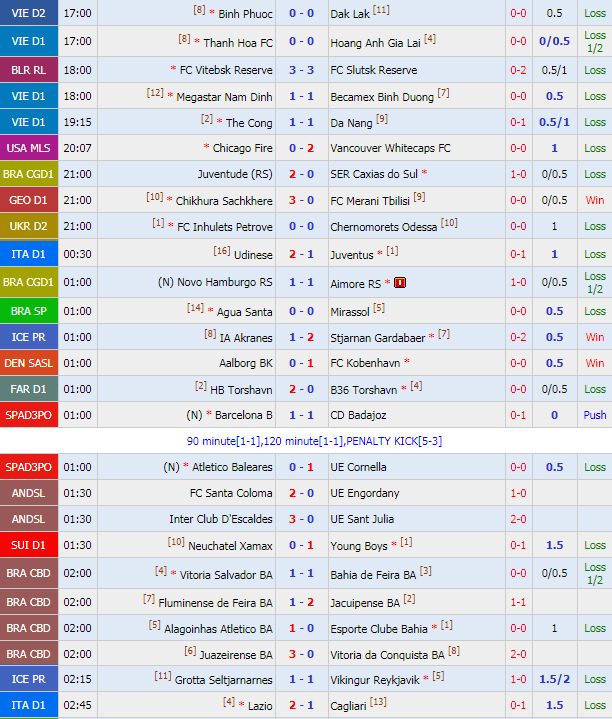
Task: Open Aalborg BK team page
Action: click(x=246, y=363)
